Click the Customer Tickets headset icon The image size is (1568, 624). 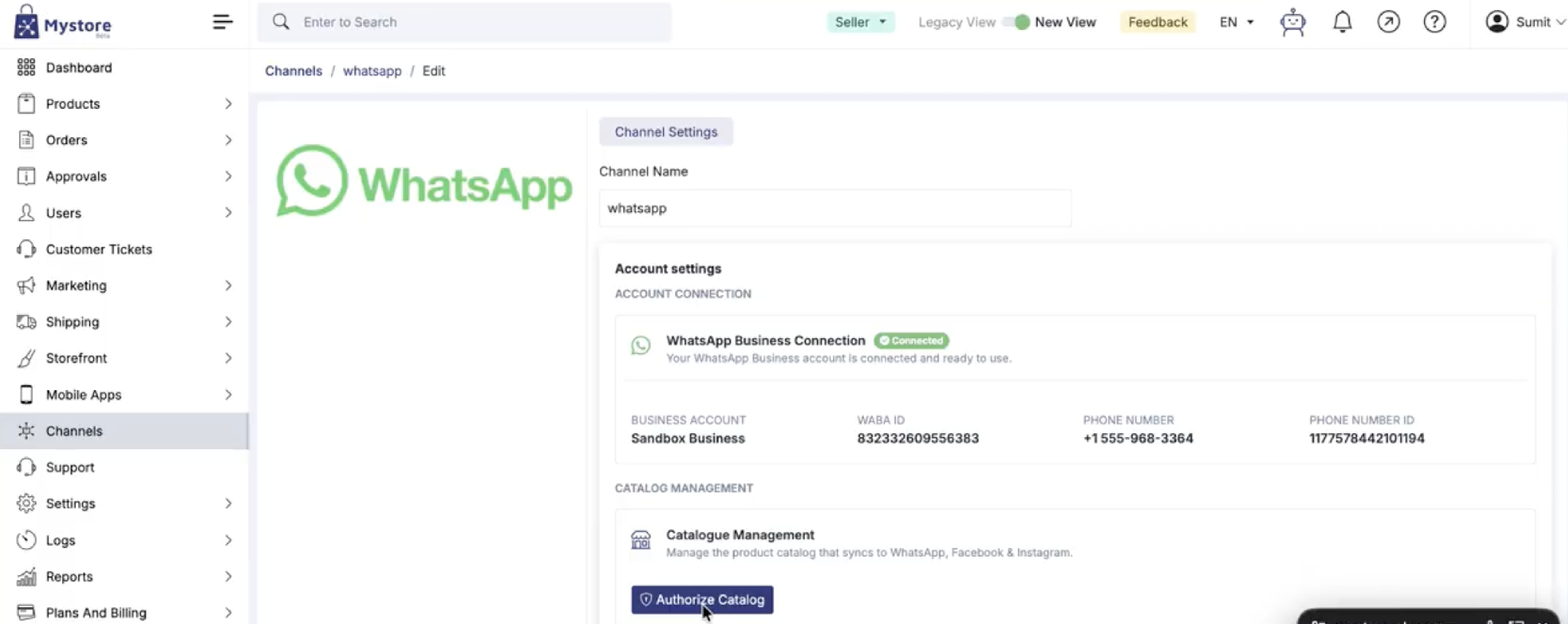(26, 249)
